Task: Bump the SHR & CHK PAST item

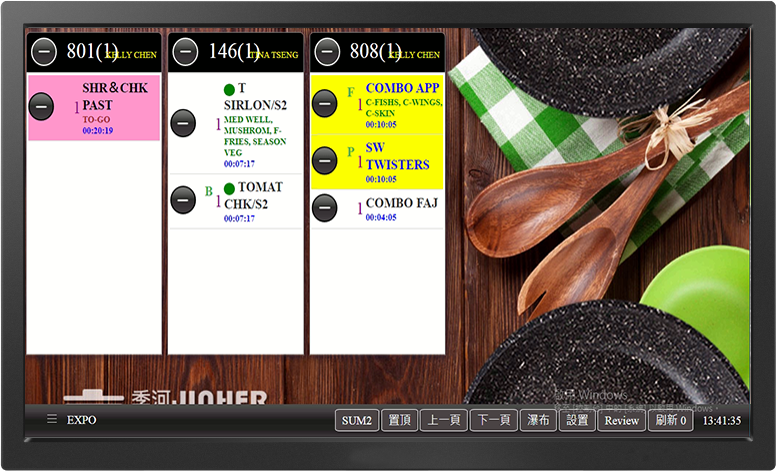Action: pos(41,106)
